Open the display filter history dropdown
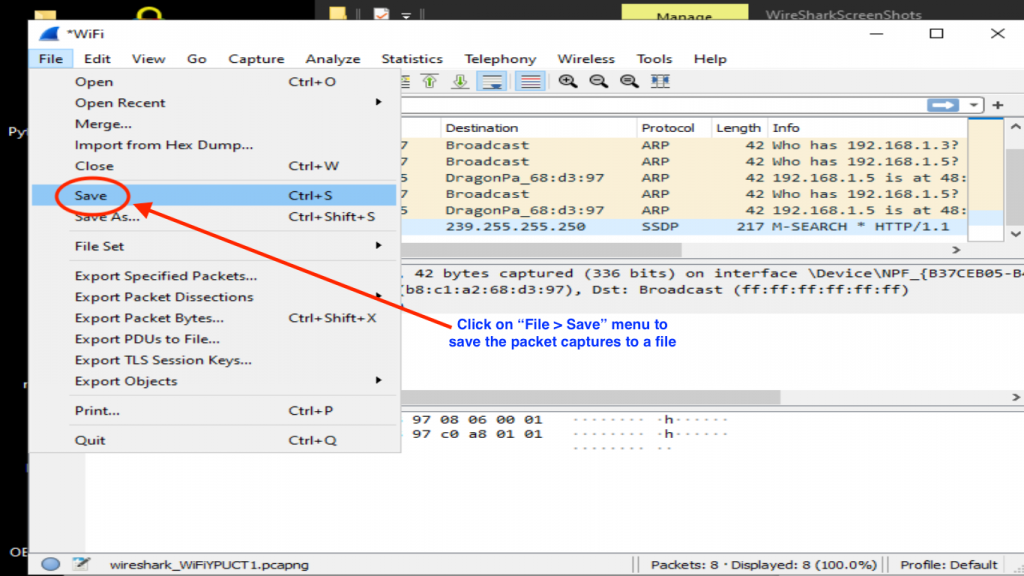 pyautogui.click(x=973, y=105)
